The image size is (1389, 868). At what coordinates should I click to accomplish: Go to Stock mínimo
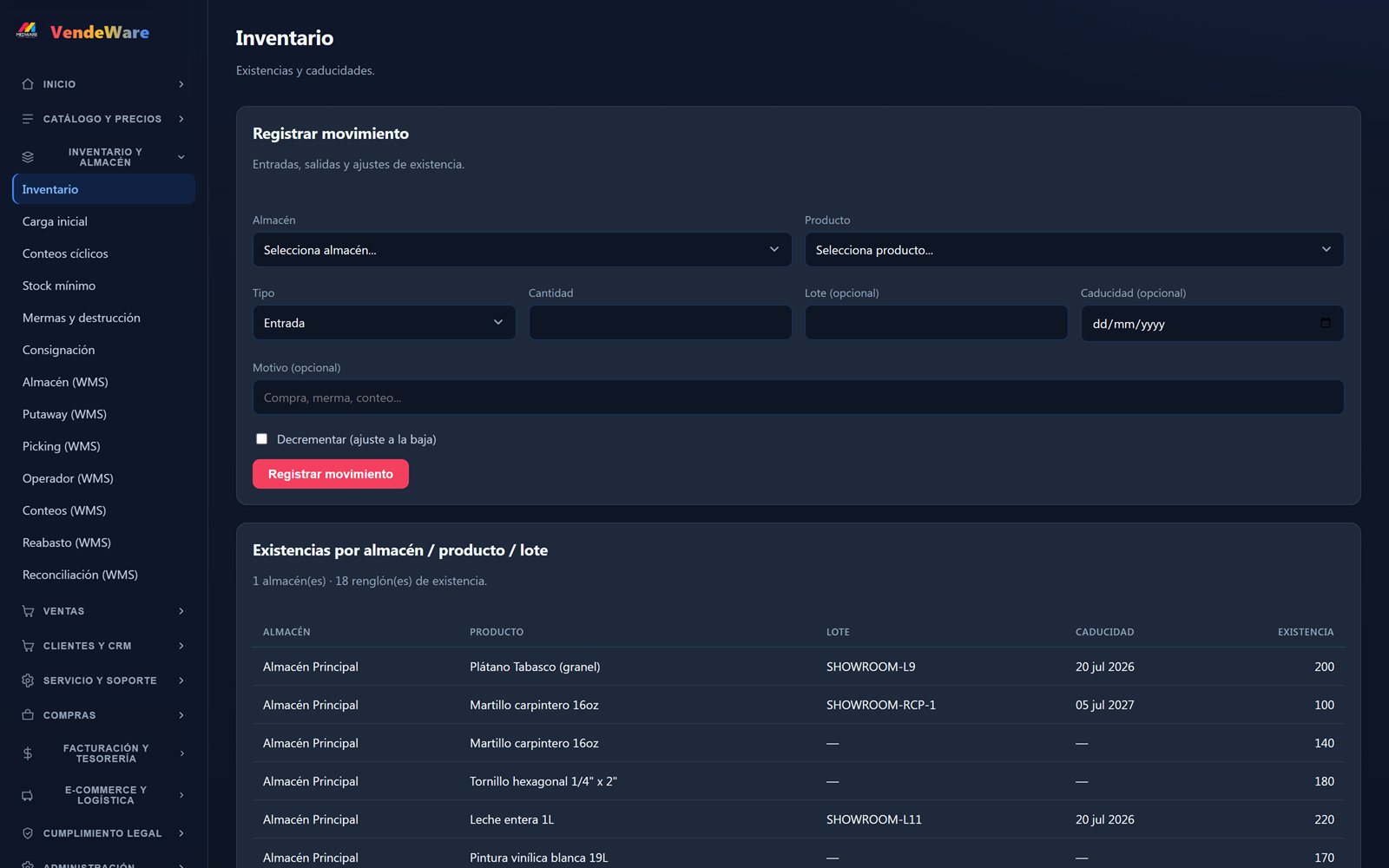click(103, 286)
